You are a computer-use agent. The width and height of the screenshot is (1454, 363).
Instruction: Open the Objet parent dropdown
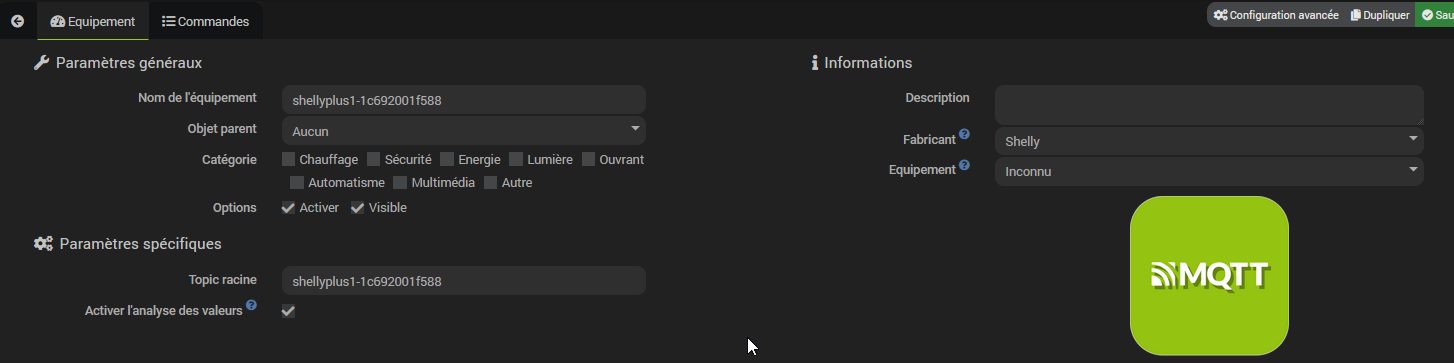point(464,131)
